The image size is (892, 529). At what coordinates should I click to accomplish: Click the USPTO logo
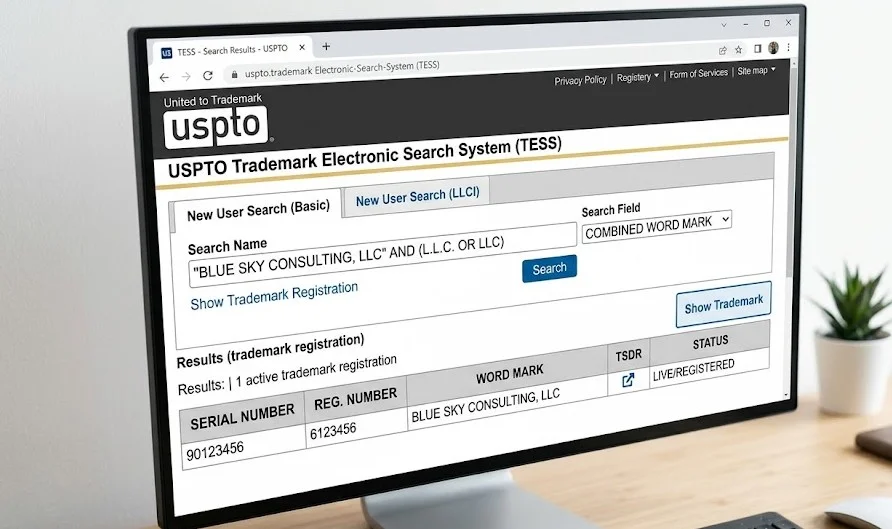tap(216, 127)
